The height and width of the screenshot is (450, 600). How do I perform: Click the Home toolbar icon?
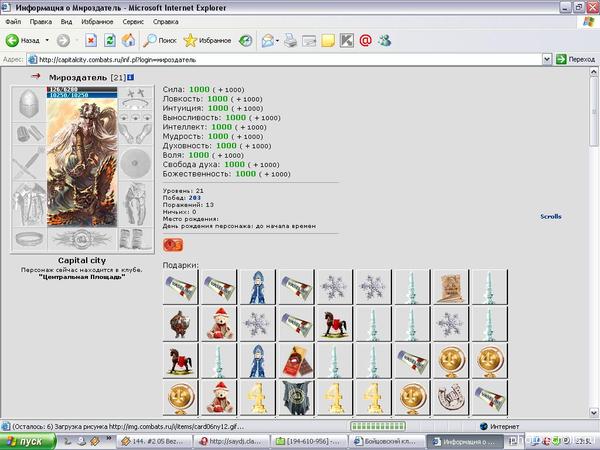pyautogui.click(x=128, y=41)
